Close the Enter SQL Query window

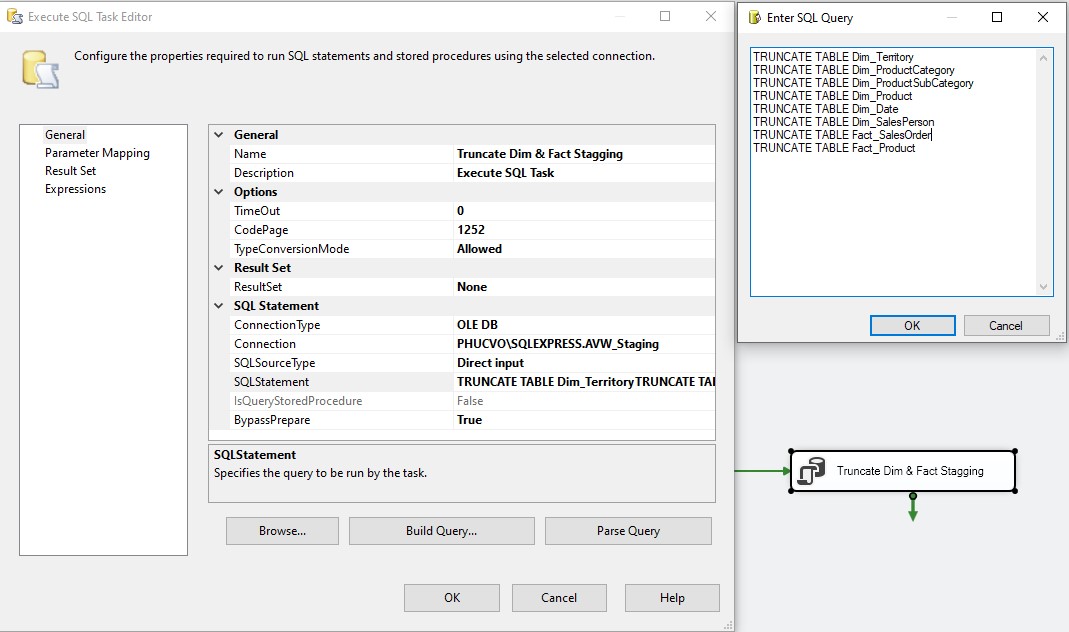[x=1042, y=17]
